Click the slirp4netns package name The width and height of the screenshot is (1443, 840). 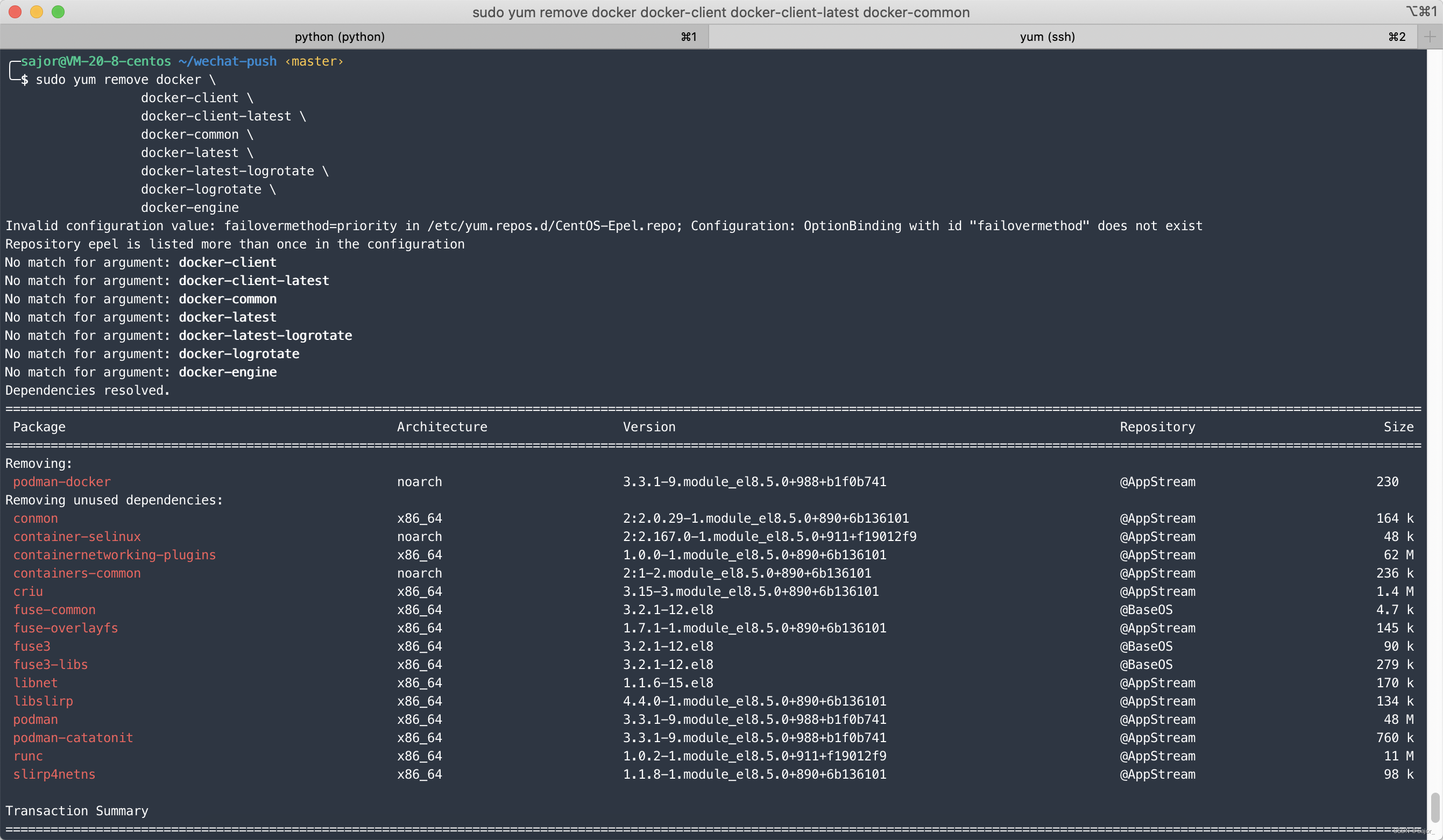(54, 774)
